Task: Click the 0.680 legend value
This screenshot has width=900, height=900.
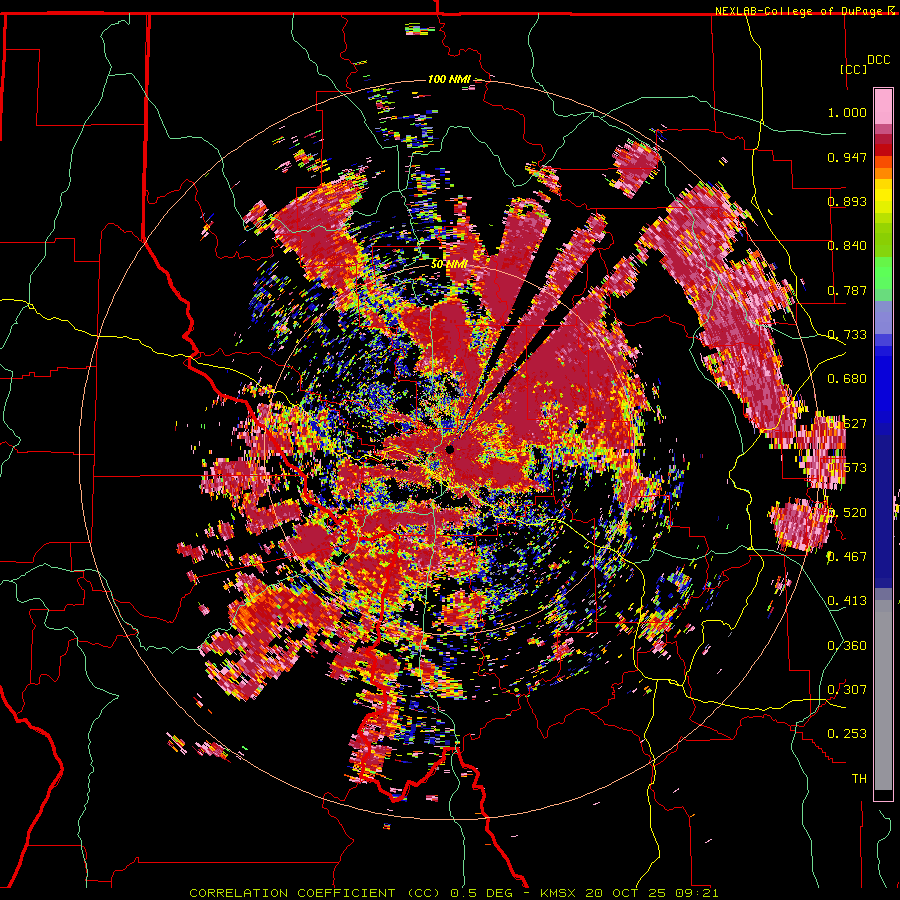Action: click(x=847, y=379)
